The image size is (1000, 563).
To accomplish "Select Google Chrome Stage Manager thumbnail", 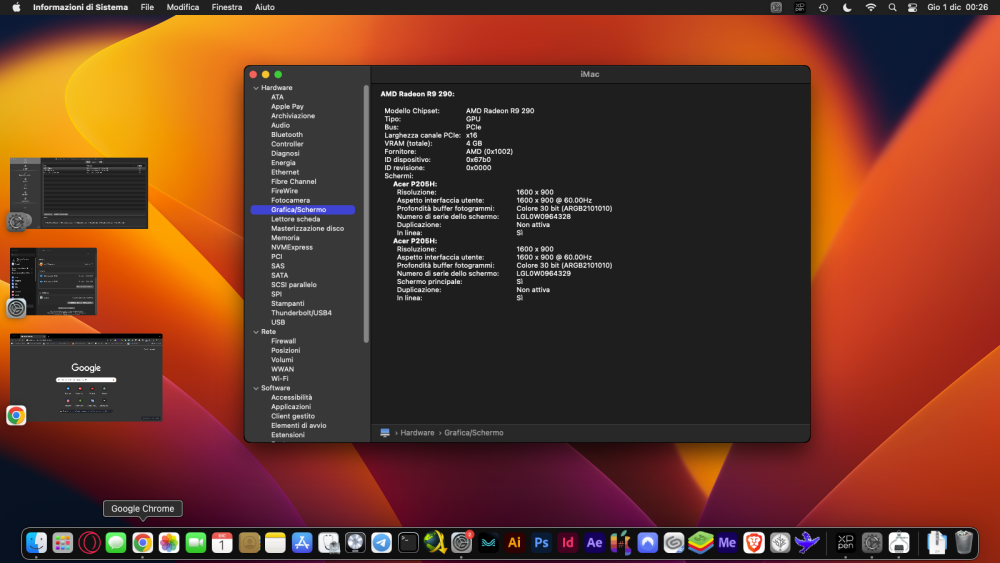I will coord(86,377).
